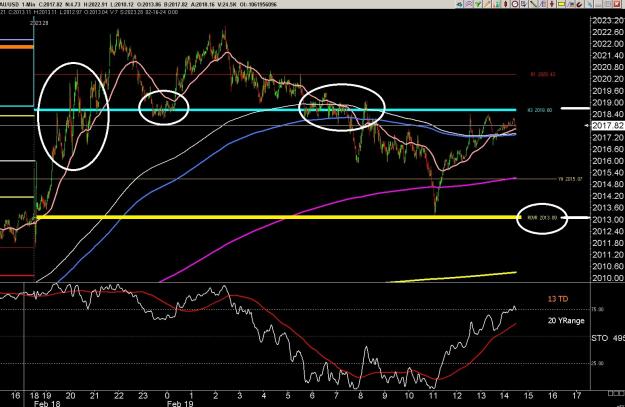Click the 22 hour mark on time axis
The width and height of the screenshot is (625, 407).
click(x=119, y=395)
